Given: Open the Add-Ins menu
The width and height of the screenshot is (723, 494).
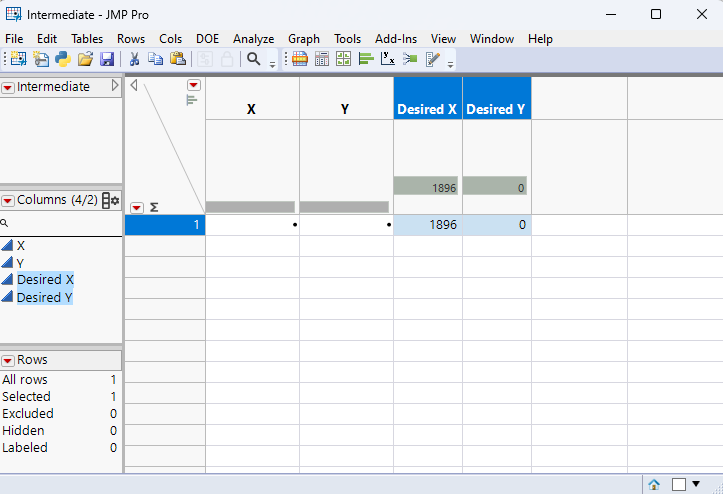Looking at the screenshot, I should (396, 39).
